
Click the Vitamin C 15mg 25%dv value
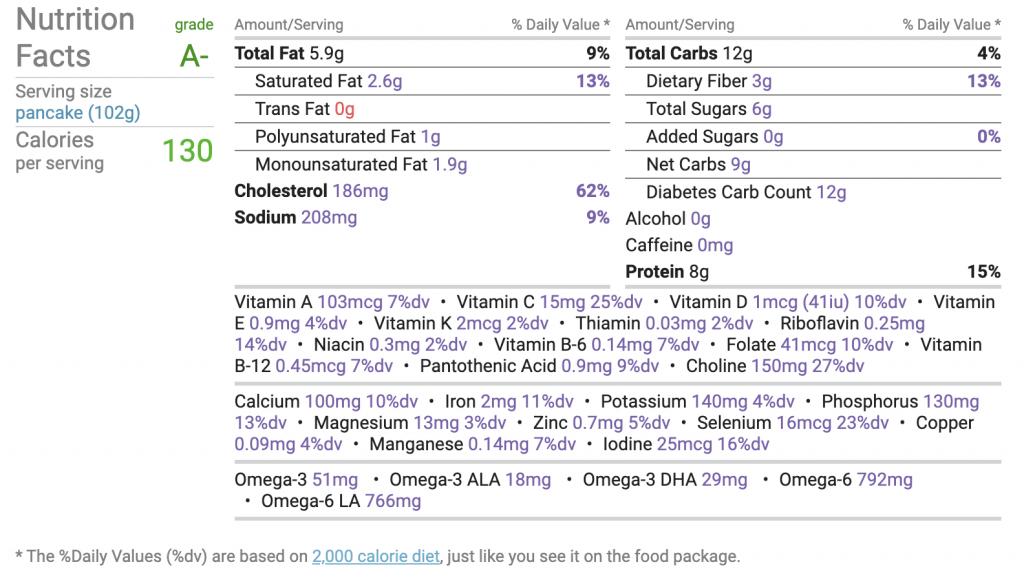tap(591, 302)
